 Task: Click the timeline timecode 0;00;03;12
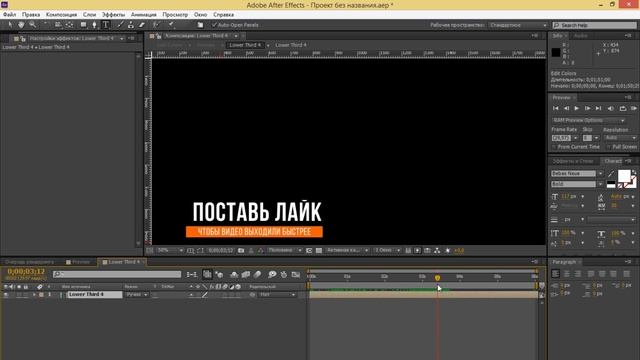coord(26,271)
